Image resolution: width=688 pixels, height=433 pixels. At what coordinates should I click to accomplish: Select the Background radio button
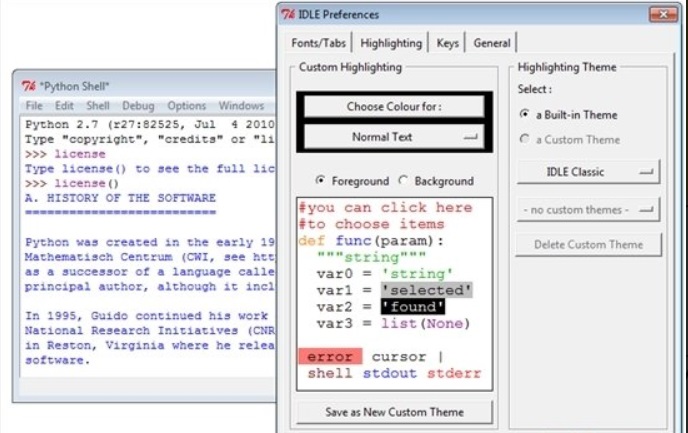(403, 181)
